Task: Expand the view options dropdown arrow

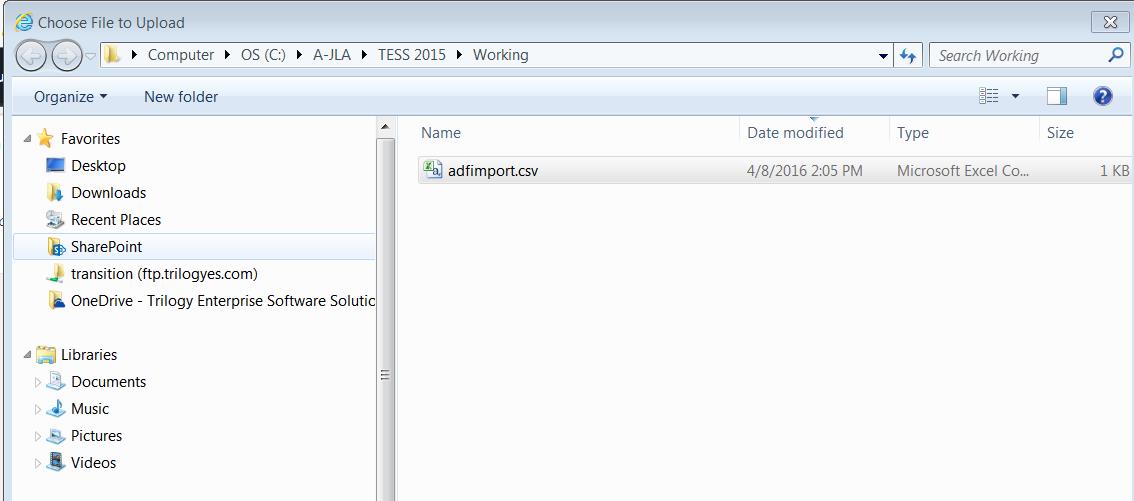Action: click(1015, 97)
